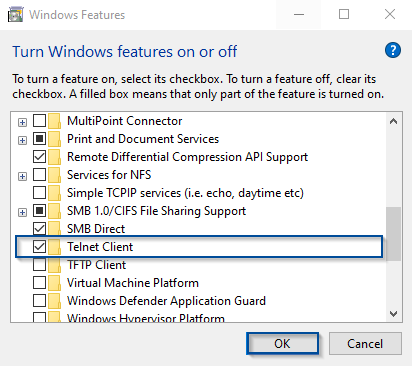412x366 pixels.
Task: Uncheck the Telnet Client checkbox
Action: 39,247
